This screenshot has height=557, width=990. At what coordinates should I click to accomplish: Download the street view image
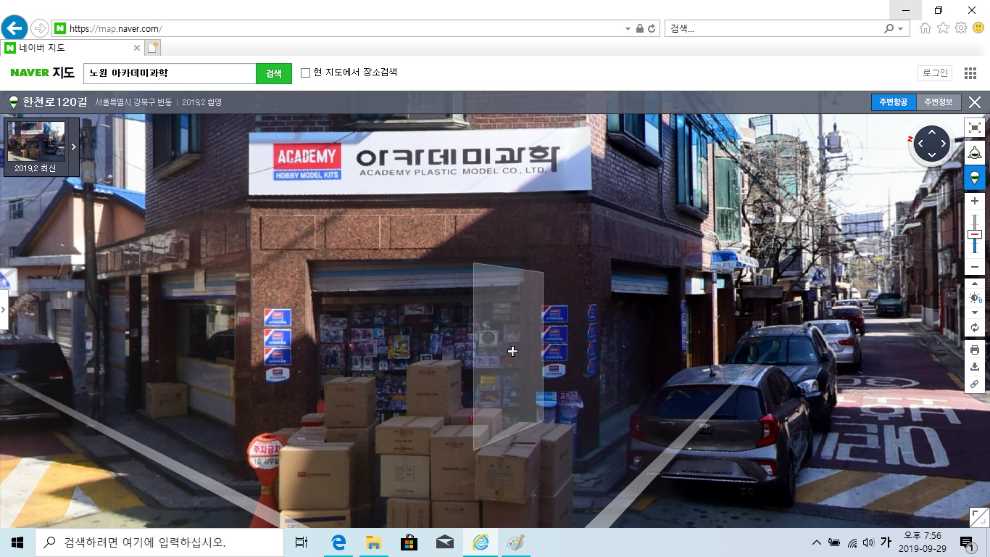(x=975, y=367)
